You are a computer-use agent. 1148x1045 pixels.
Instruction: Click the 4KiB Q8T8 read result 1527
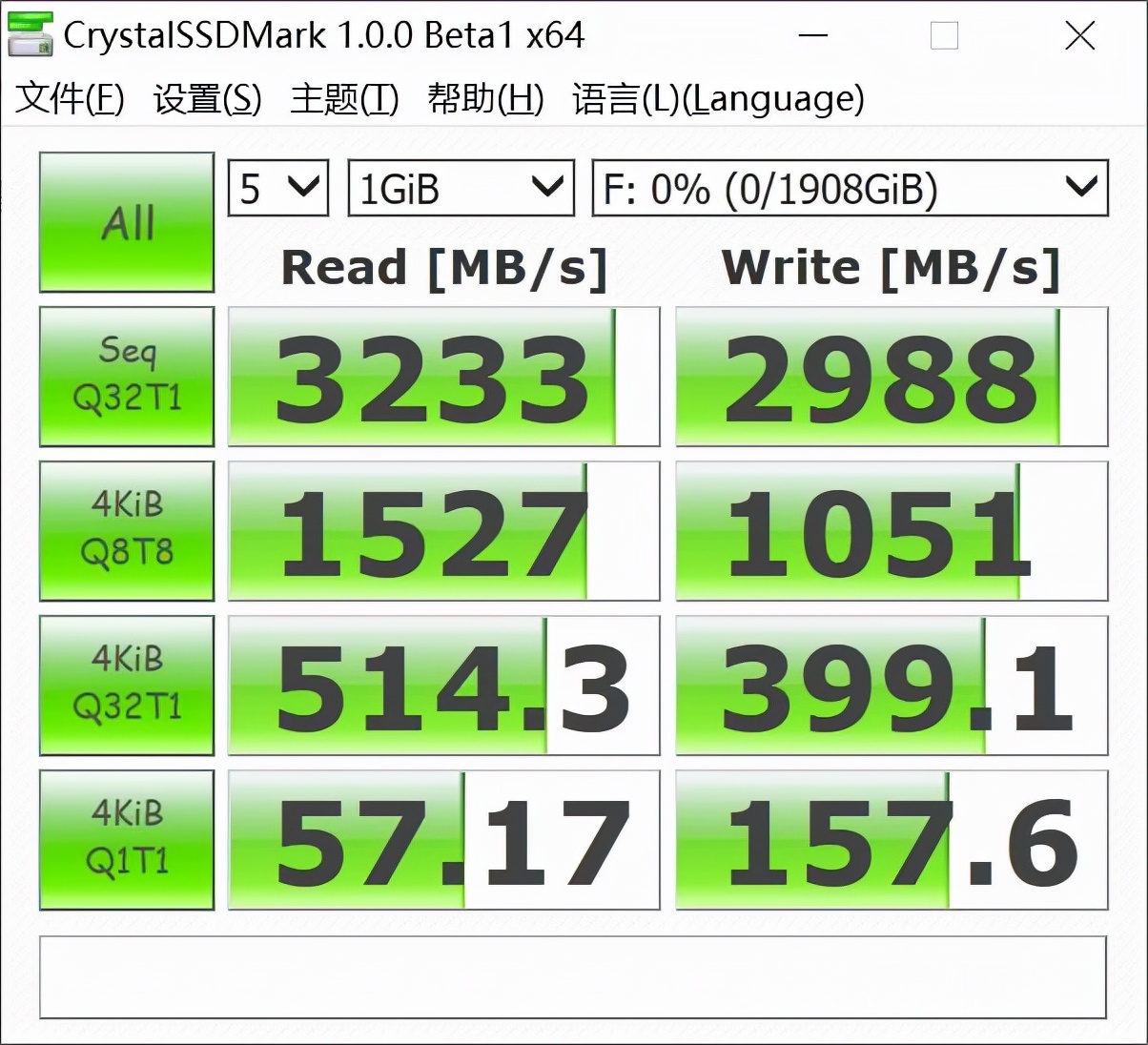point(444,531)
